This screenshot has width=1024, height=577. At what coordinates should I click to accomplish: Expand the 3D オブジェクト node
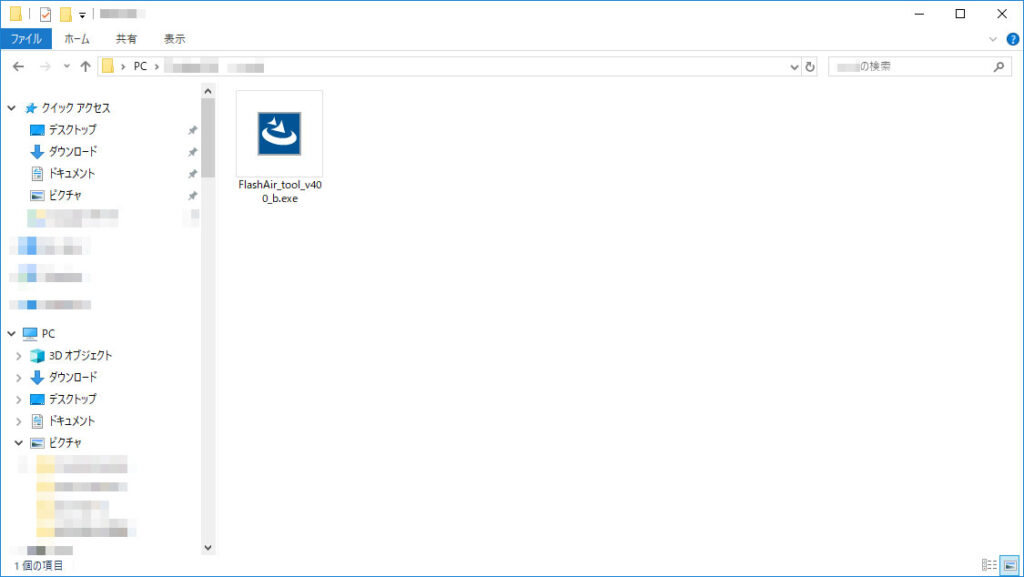[x=19, y=356]
